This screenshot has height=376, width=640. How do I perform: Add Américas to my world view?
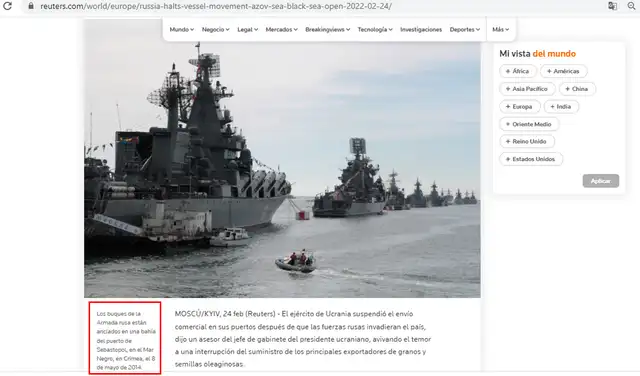(x=563, y=71)
